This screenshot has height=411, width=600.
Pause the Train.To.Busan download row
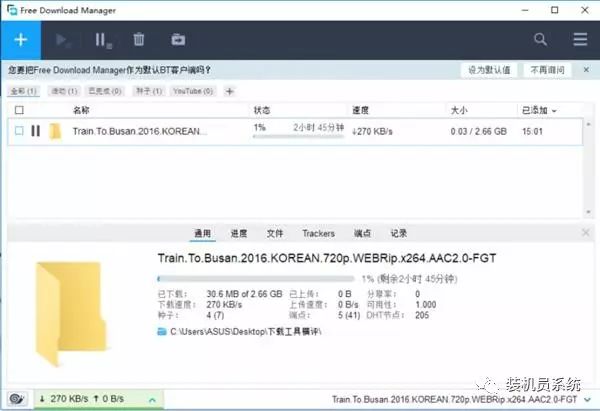coord(36,131)
